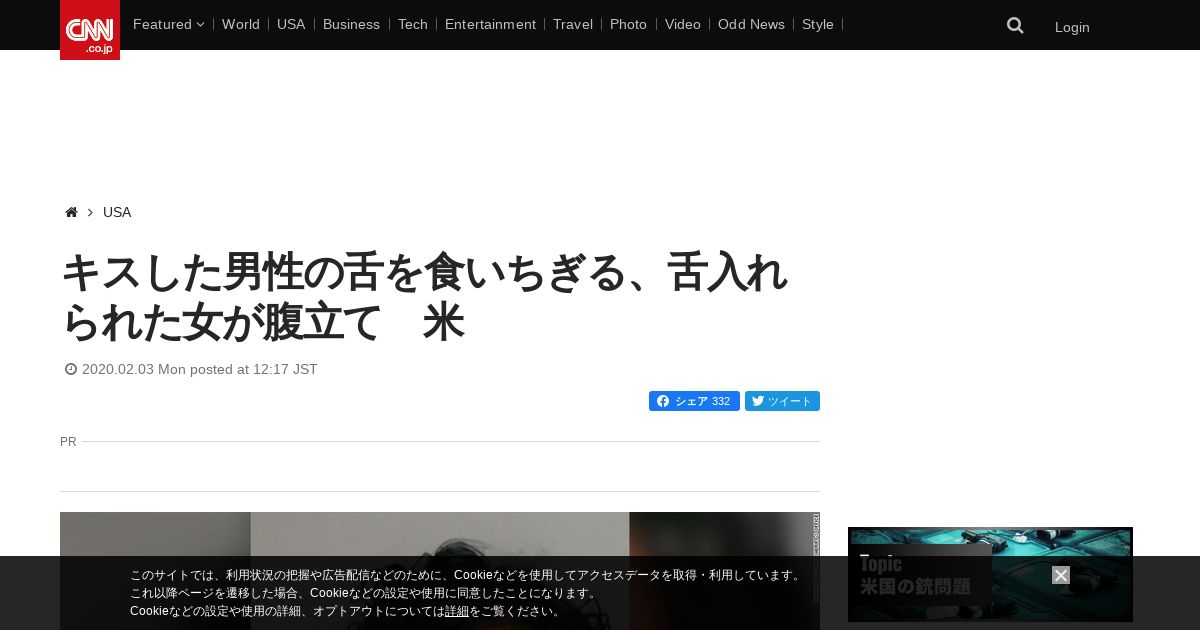
Task: Close the cookie notice banner
Action: tap(1061, 575)
